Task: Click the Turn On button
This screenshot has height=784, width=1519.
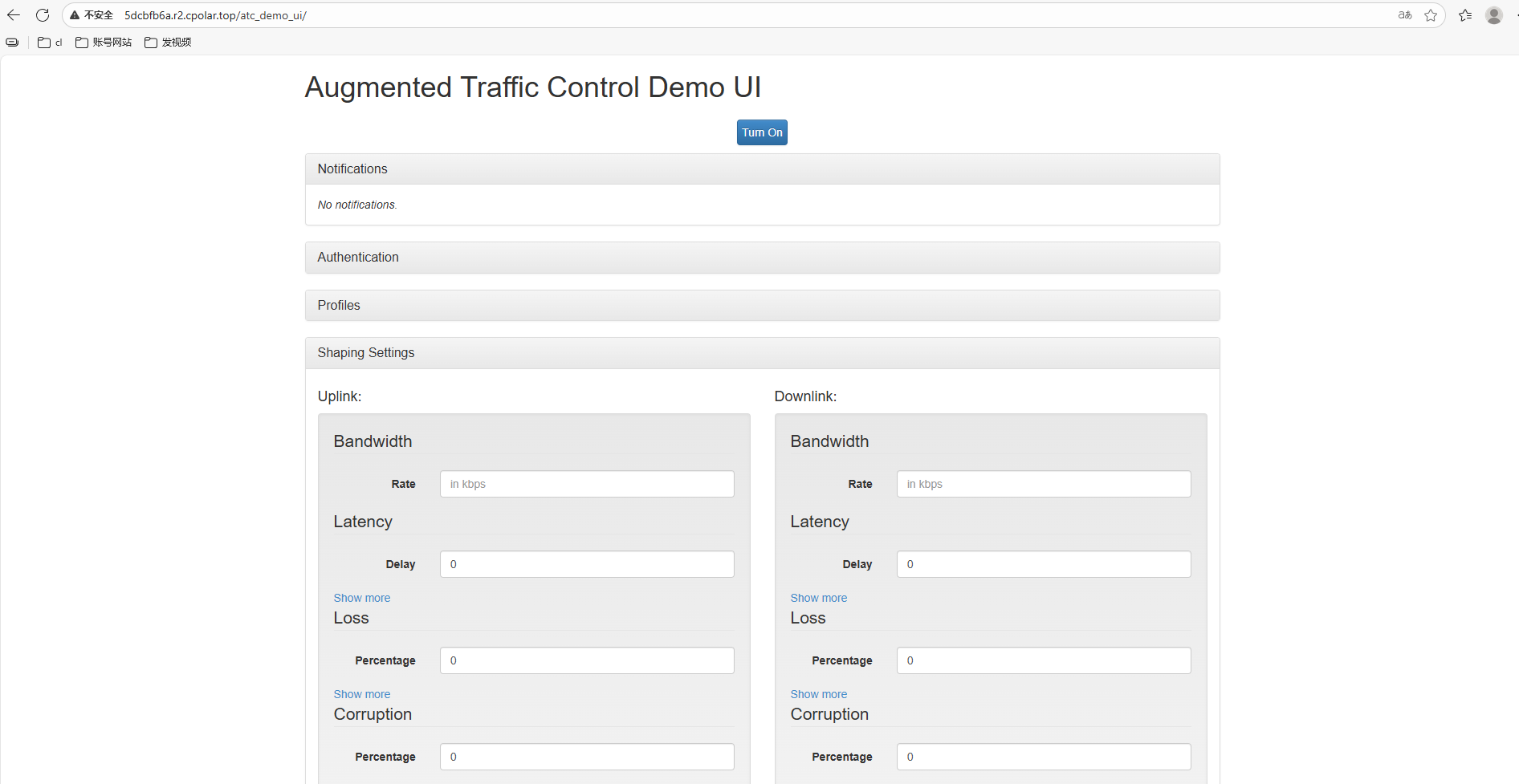Action: (762, 132)
